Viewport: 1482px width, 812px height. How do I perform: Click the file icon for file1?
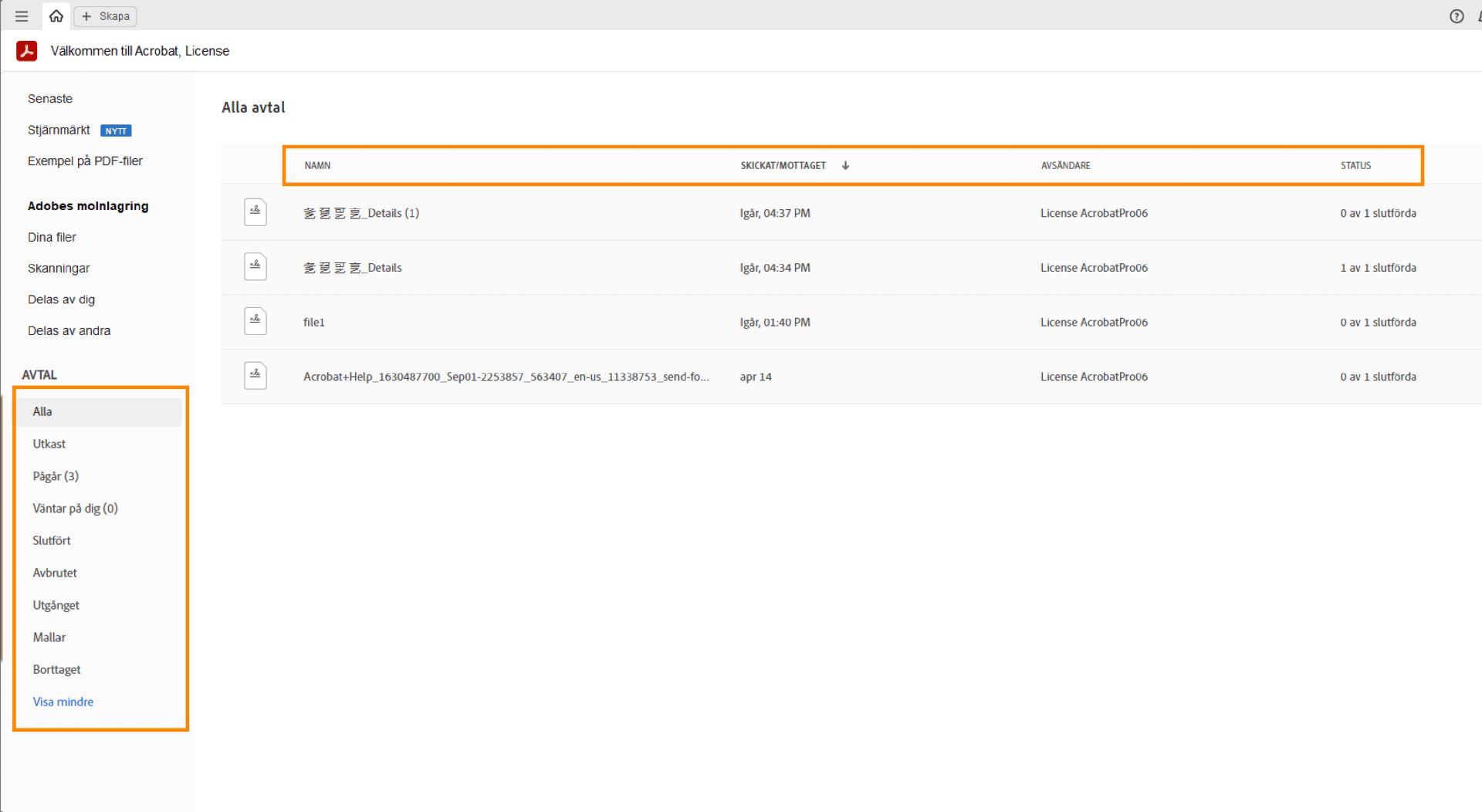click(x=255, y=322)
